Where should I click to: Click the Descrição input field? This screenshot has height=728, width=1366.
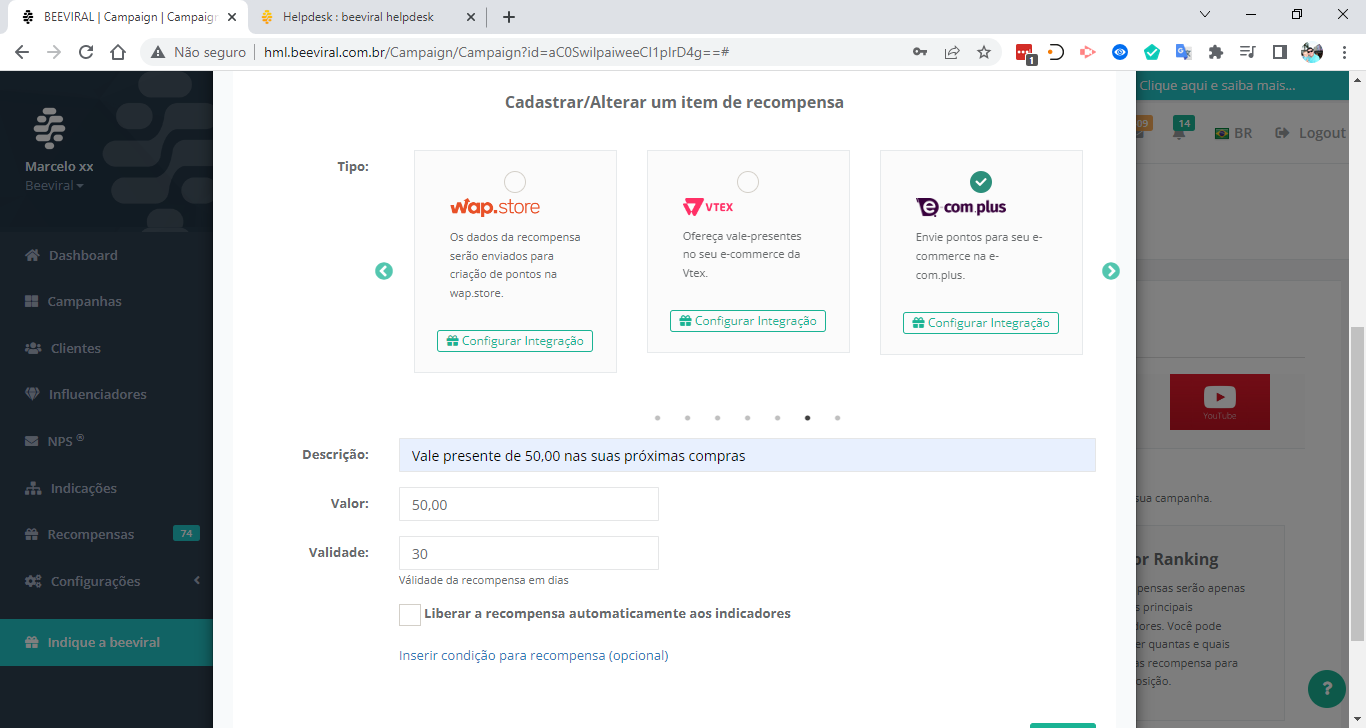click(747, 455)
